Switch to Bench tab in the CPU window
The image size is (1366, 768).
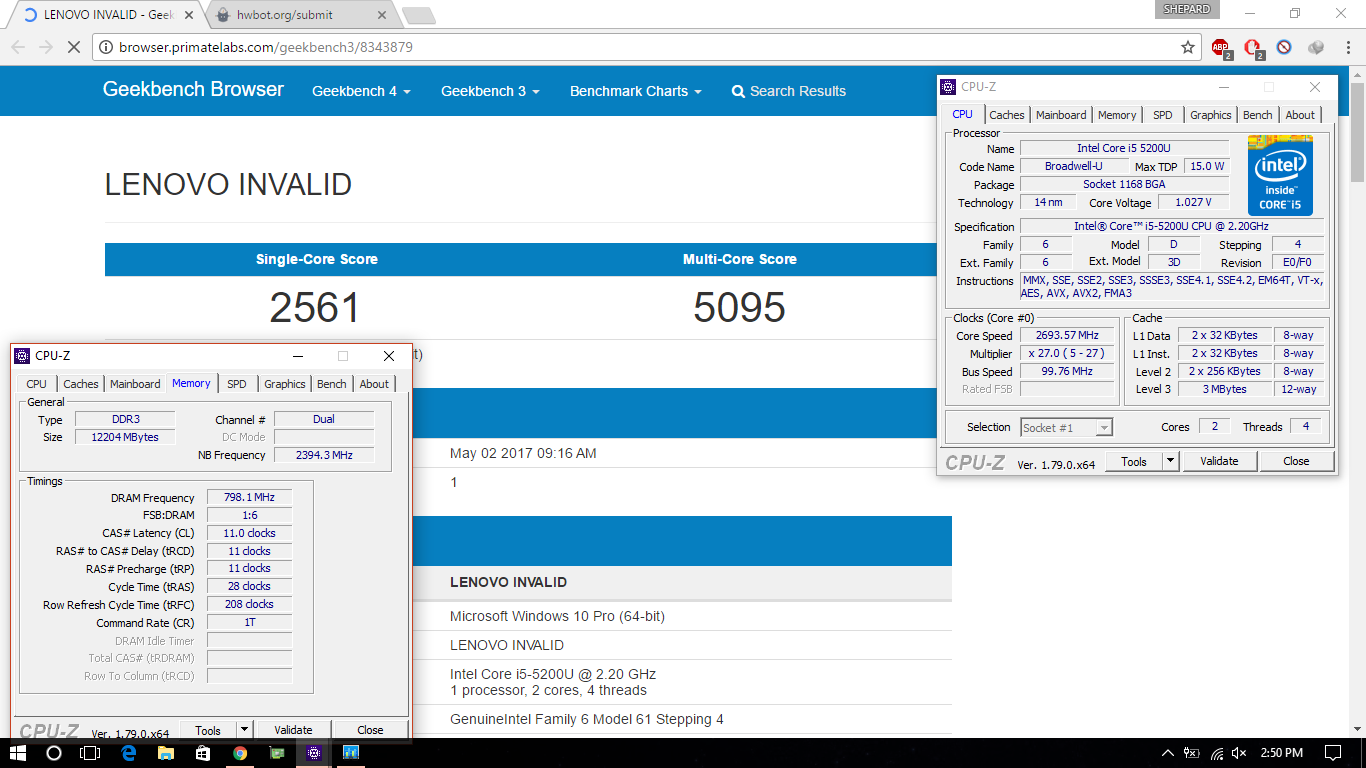[1258, 115]
